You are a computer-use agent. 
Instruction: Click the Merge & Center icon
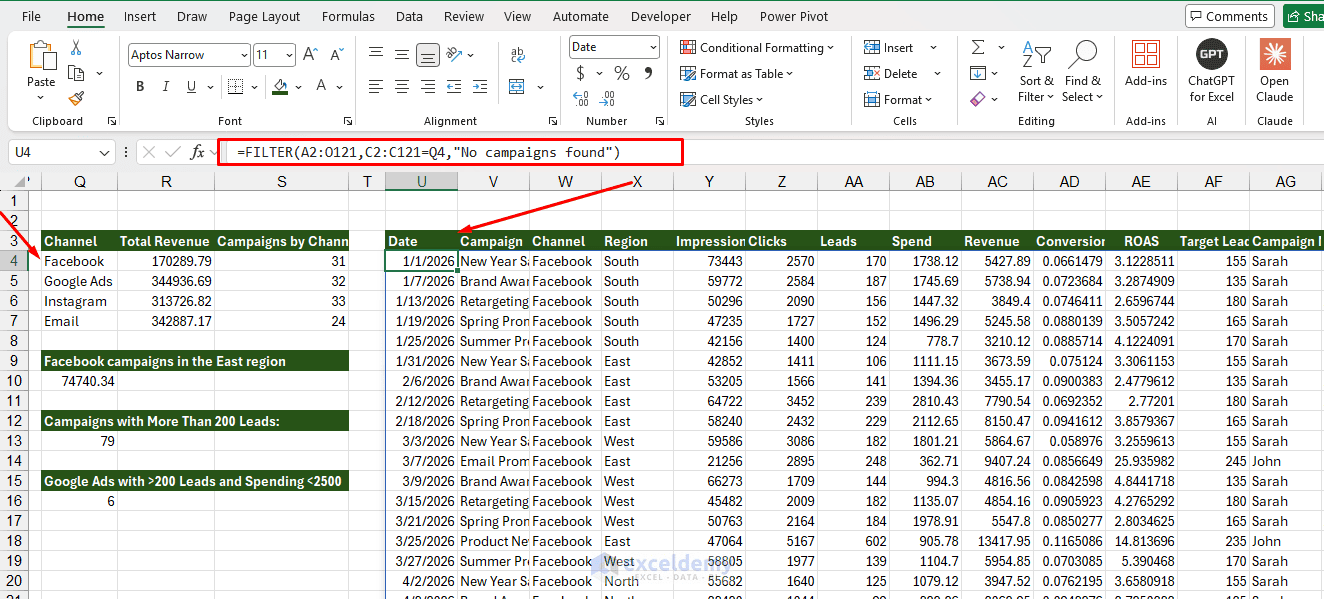click(518, 87)
